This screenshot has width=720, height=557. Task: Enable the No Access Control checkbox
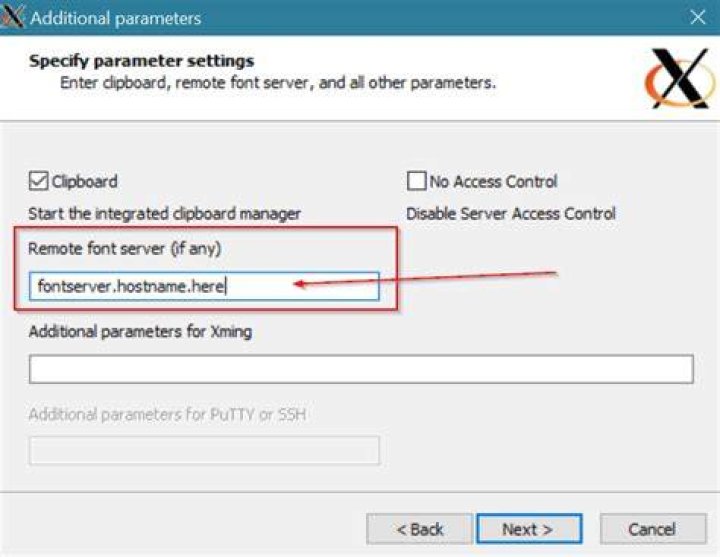click(416, 181)
